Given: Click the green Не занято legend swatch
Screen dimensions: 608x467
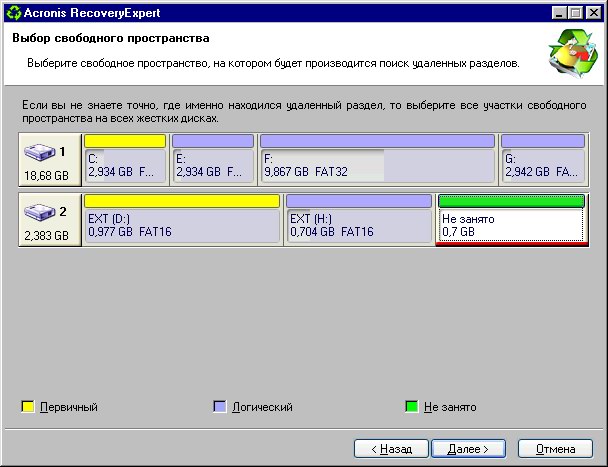Looking at the screenshot, I should coord(411,407).
